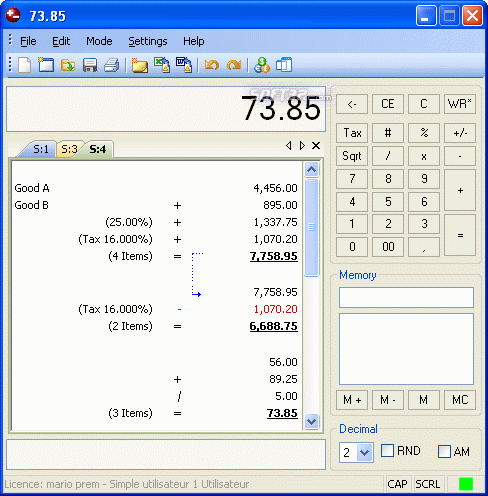
Task: Open the Edit menu
Action: [61, 41]
